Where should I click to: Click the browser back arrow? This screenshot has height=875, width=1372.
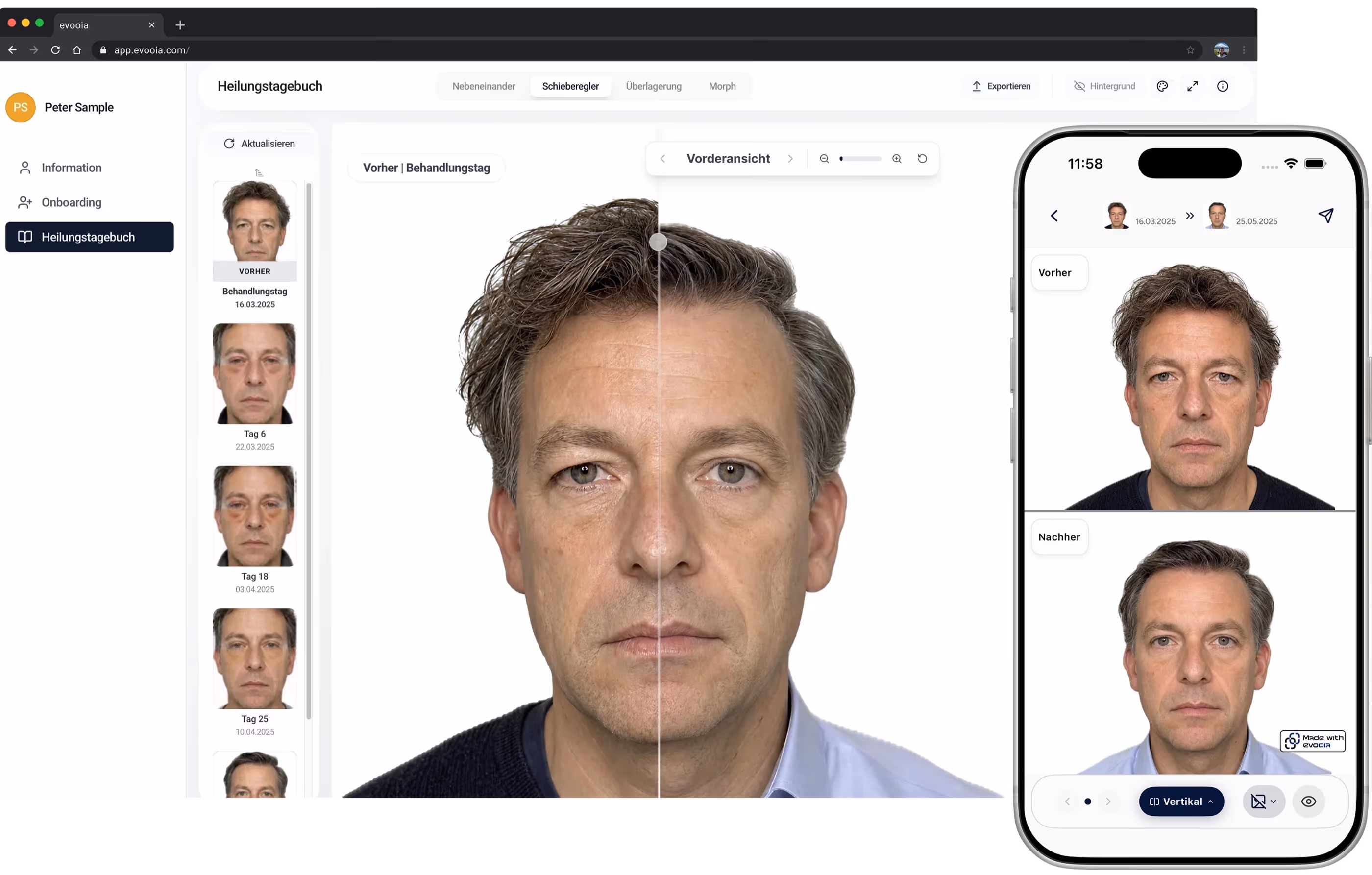[x=13, y=50]
